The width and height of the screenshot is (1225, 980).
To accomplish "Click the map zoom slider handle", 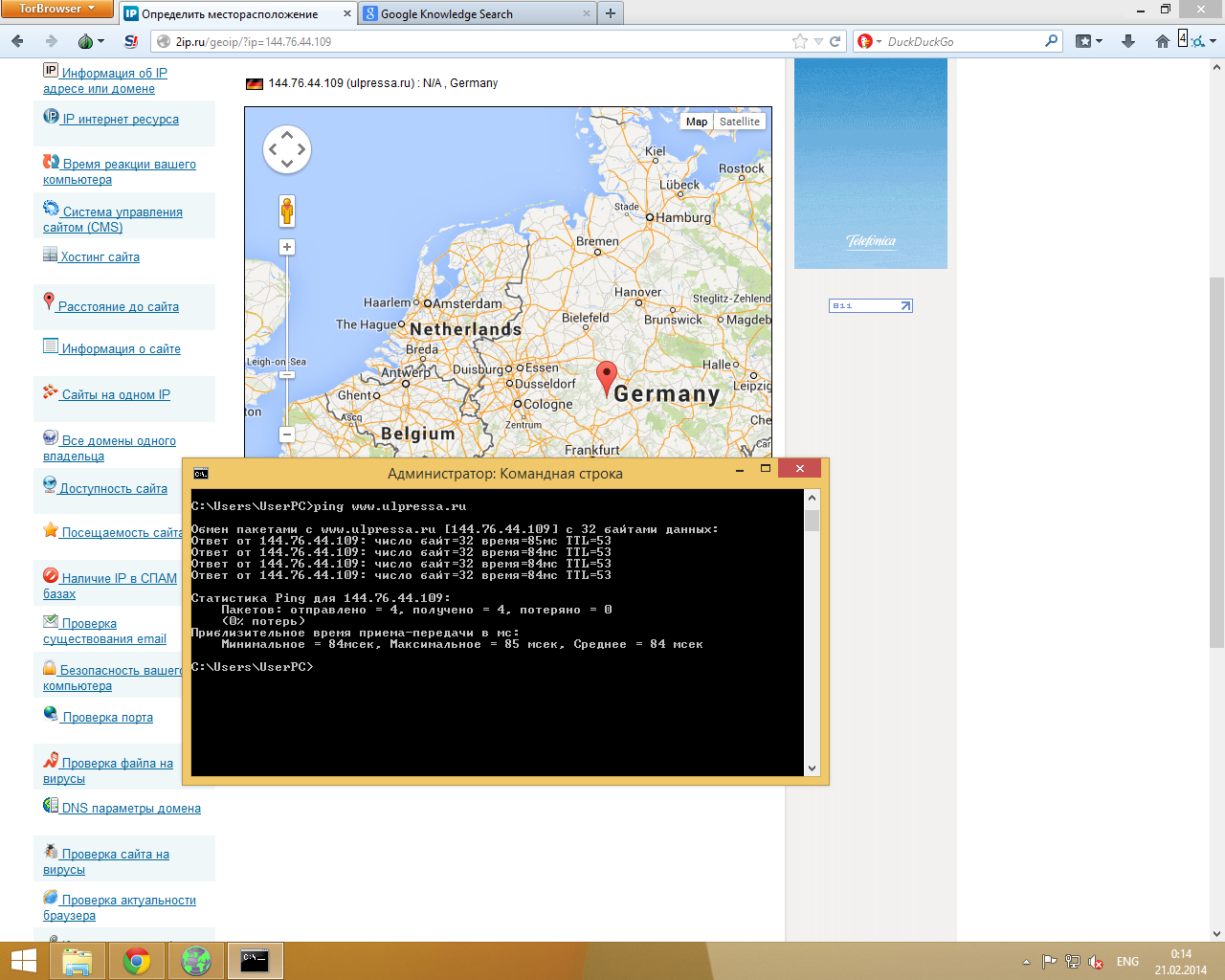I will (x=287, y=375).
